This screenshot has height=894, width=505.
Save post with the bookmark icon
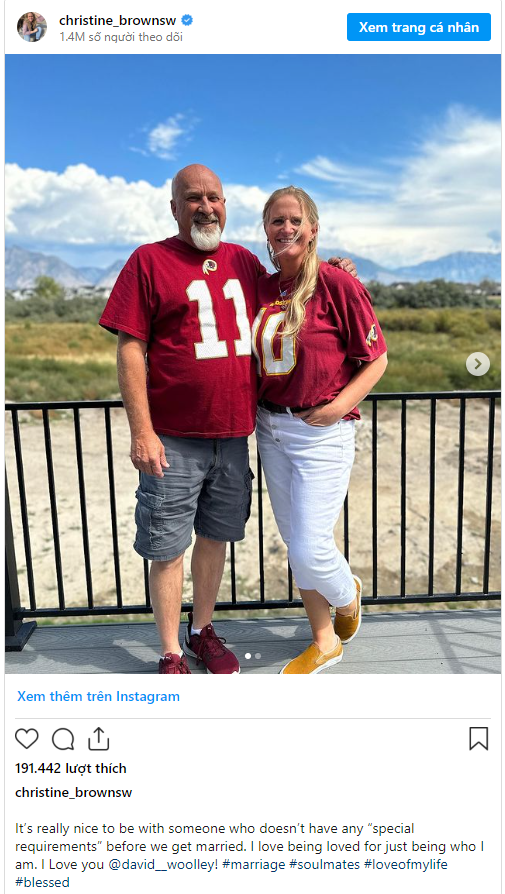click(x=479, y=738)
